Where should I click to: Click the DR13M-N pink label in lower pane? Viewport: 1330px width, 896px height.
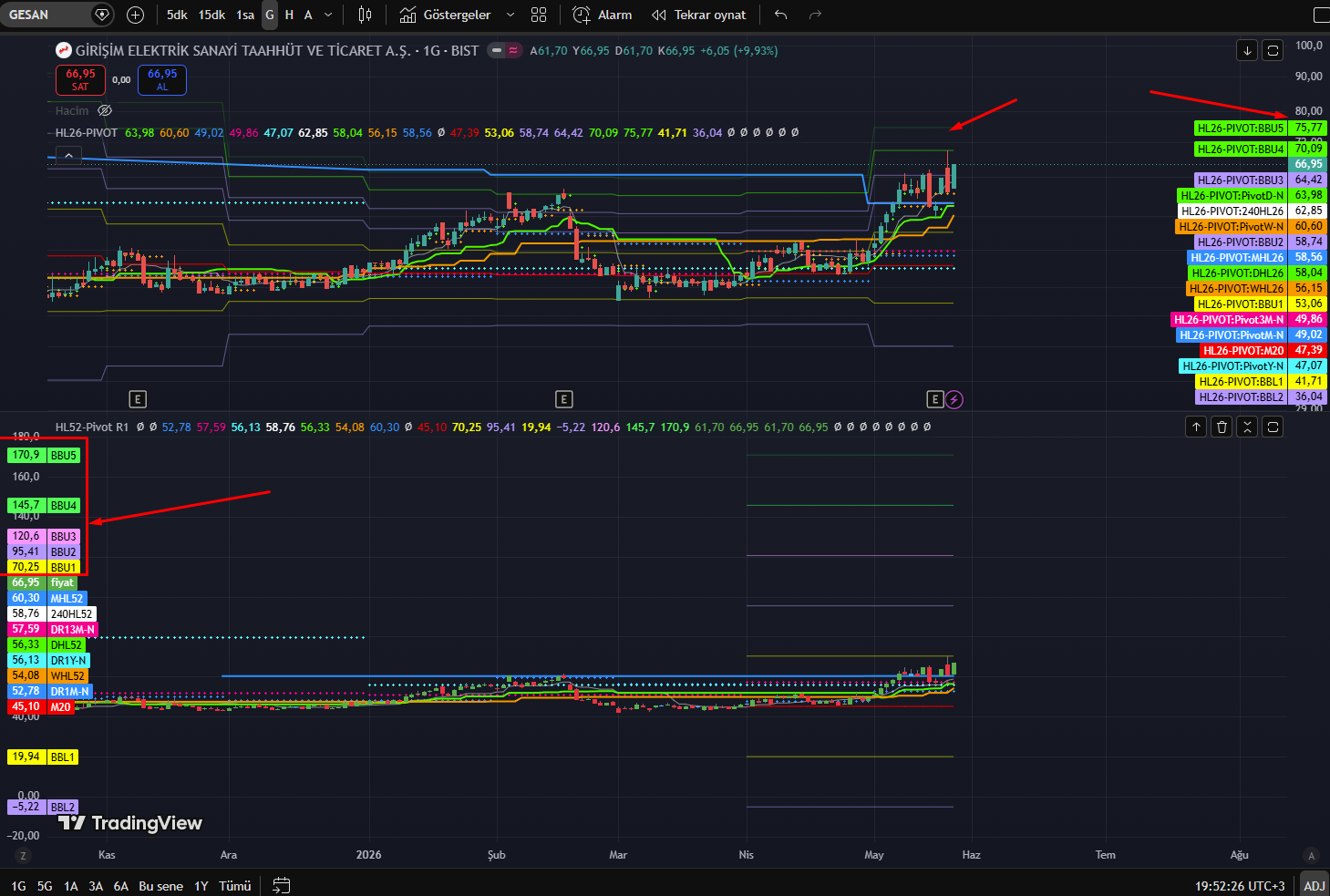72,630
